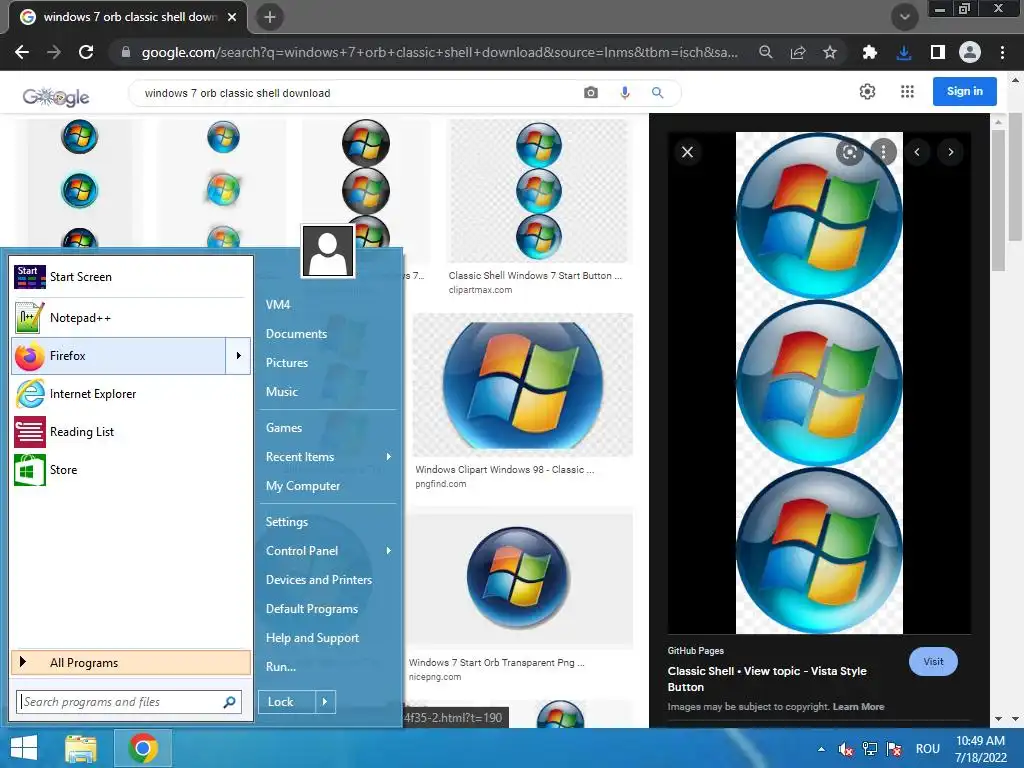Open Chrome side panel icon
1024x768 pixels.
click(x=938, y=52)
